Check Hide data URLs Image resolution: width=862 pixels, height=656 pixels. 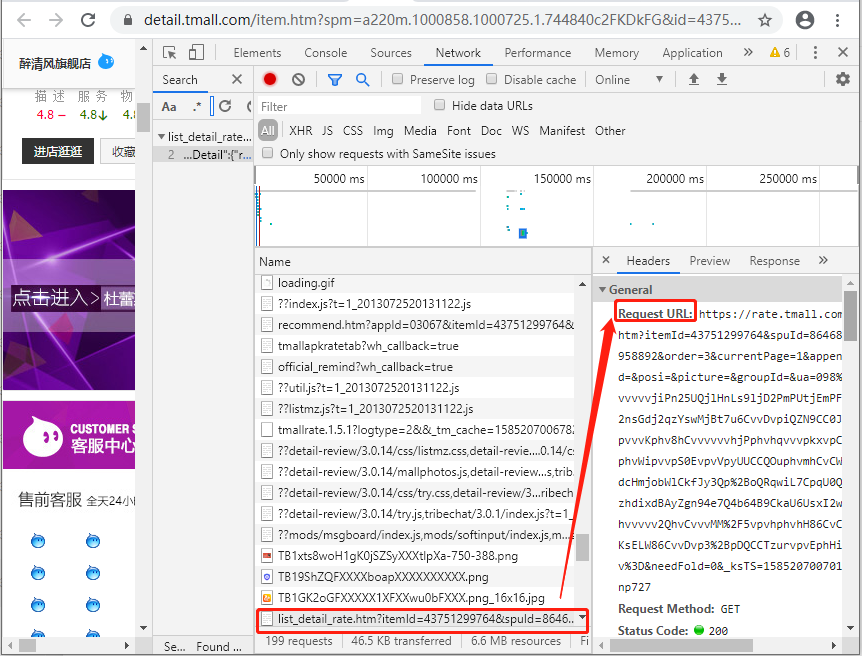439,104
